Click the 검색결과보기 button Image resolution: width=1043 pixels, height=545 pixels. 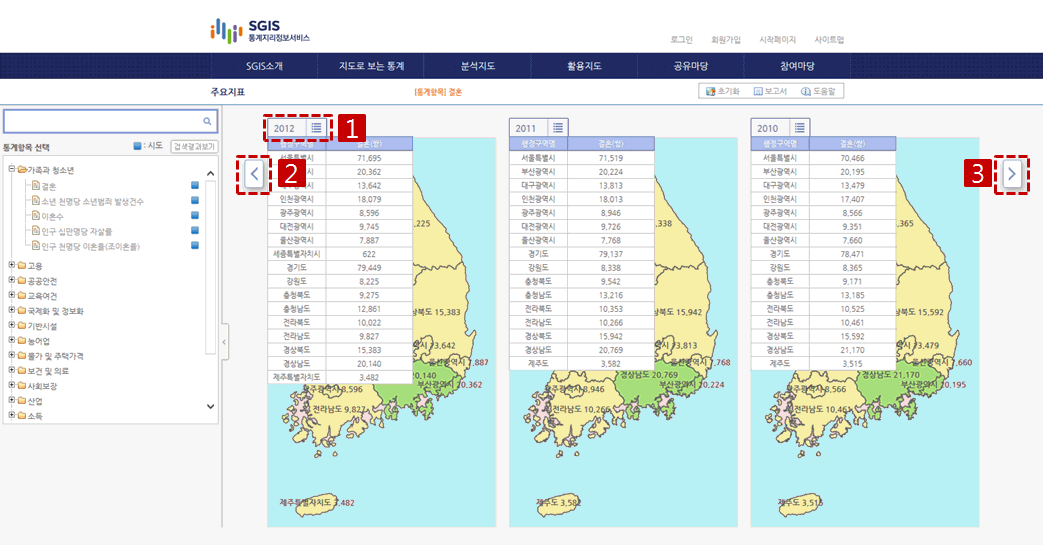tap(194, 146)
